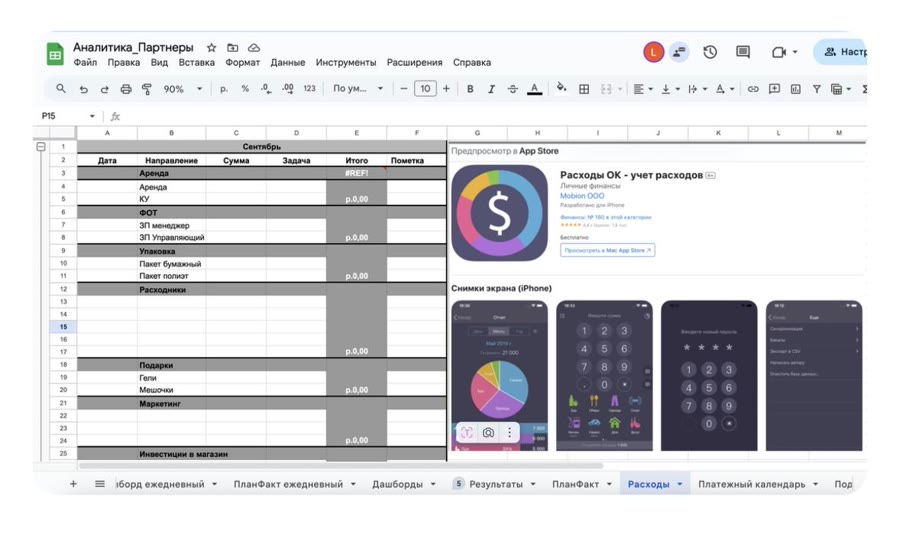900x535 pixels.
Task: Check cloud save status icon
Action: coord(254,48)
